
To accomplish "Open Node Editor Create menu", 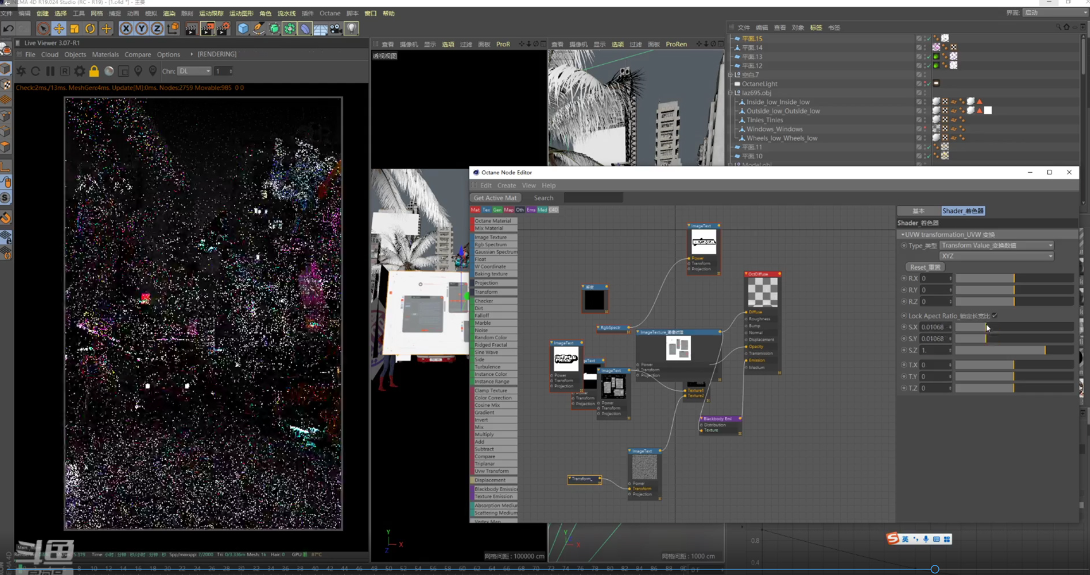I will click(507, 186).
